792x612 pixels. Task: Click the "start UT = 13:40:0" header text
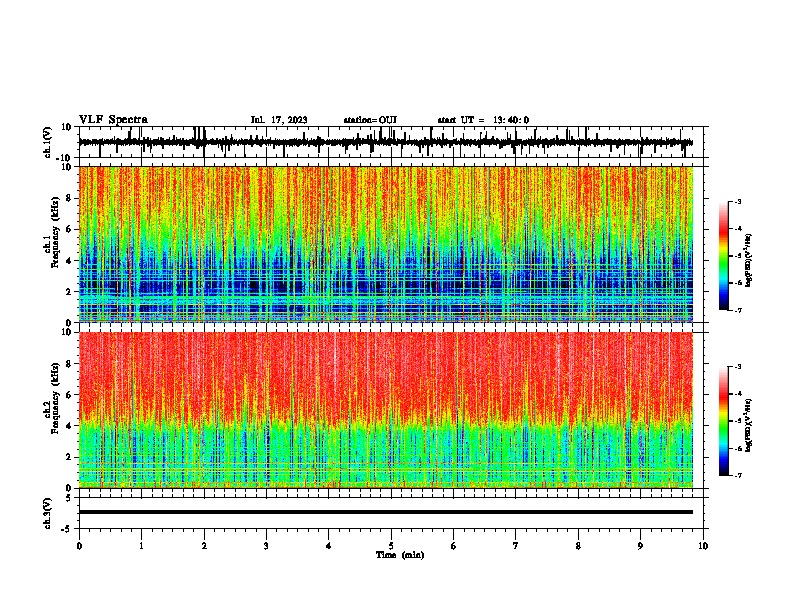pos(483,120)
